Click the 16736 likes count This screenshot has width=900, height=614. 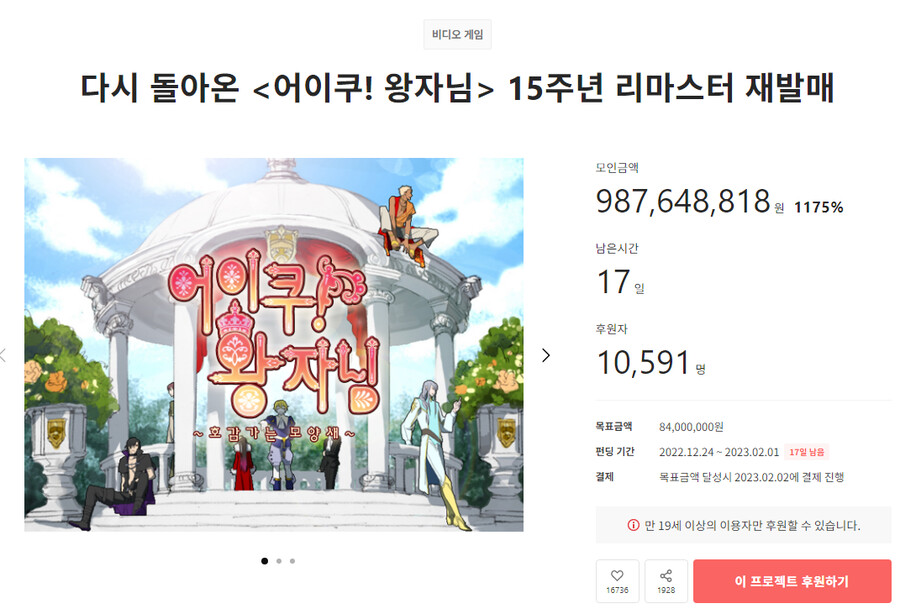(x=617, y=590)
